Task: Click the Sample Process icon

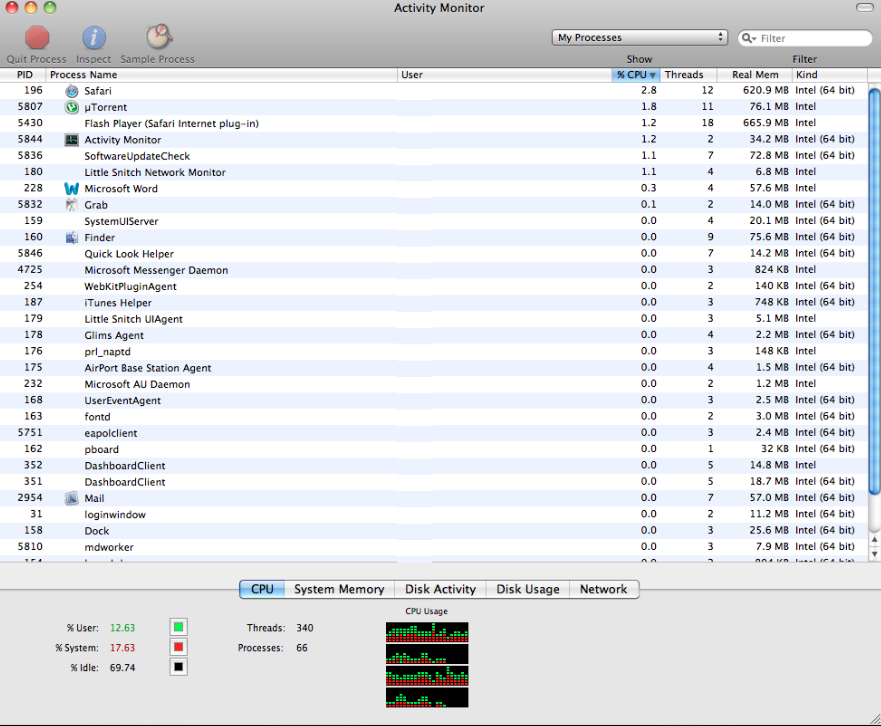Action: click(x=159, y=37)
